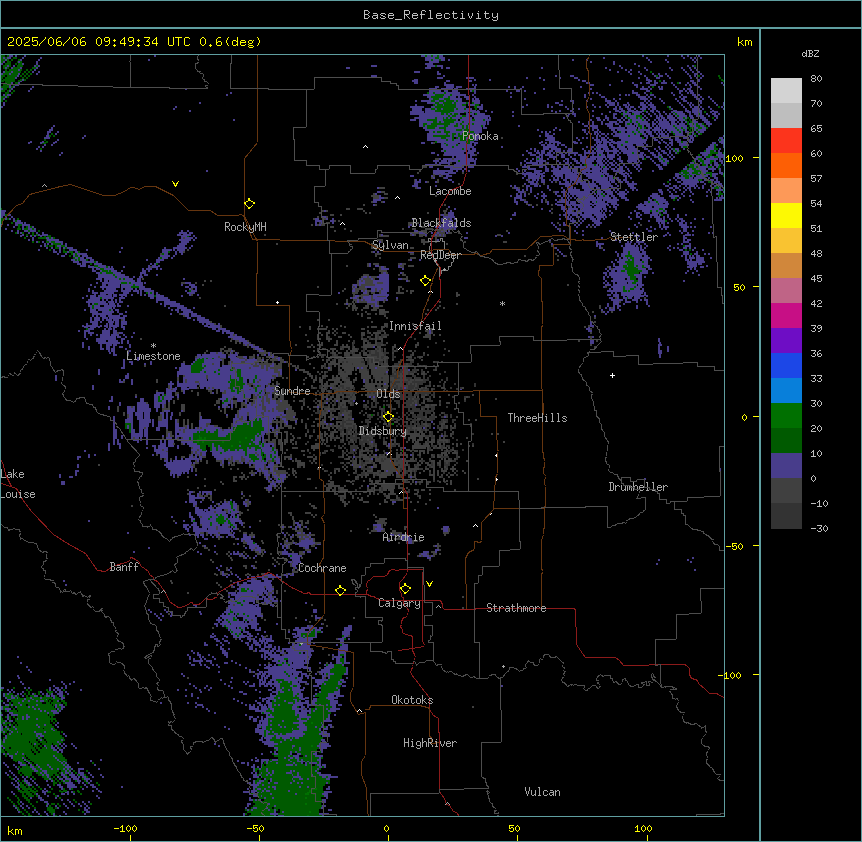Click the Stettler city label

[x=634, y=237]
